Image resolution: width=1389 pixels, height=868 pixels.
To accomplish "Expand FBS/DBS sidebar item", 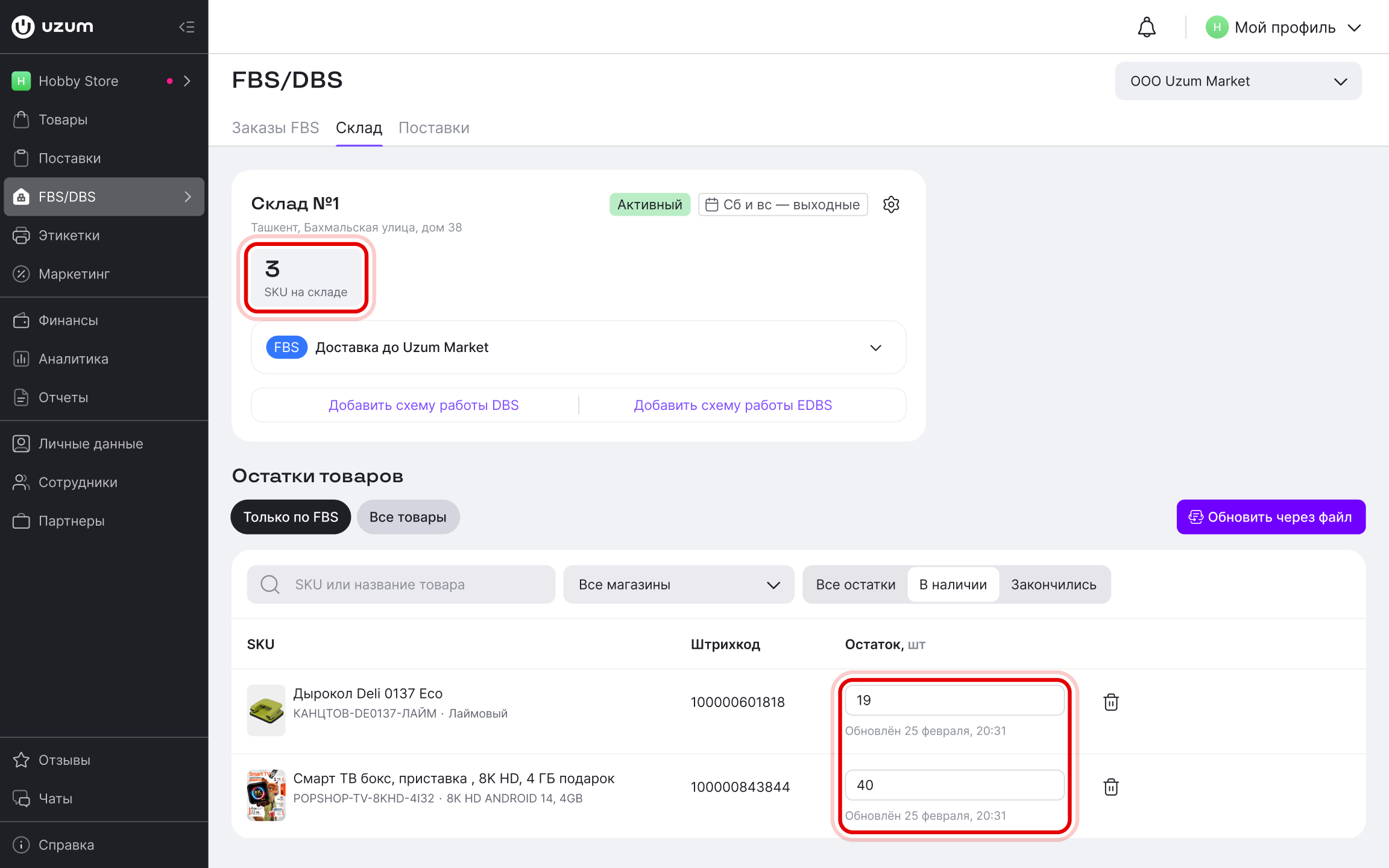I will [x=104, y=197].
